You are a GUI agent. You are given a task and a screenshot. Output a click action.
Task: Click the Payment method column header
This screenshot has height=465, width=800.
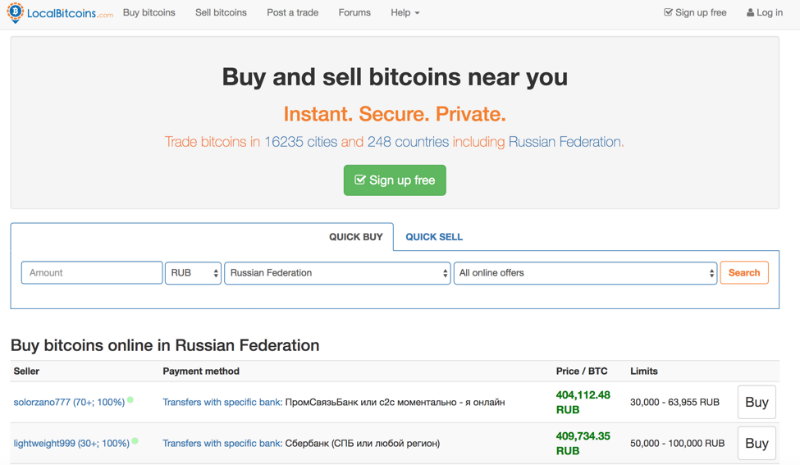pos(201,371)
